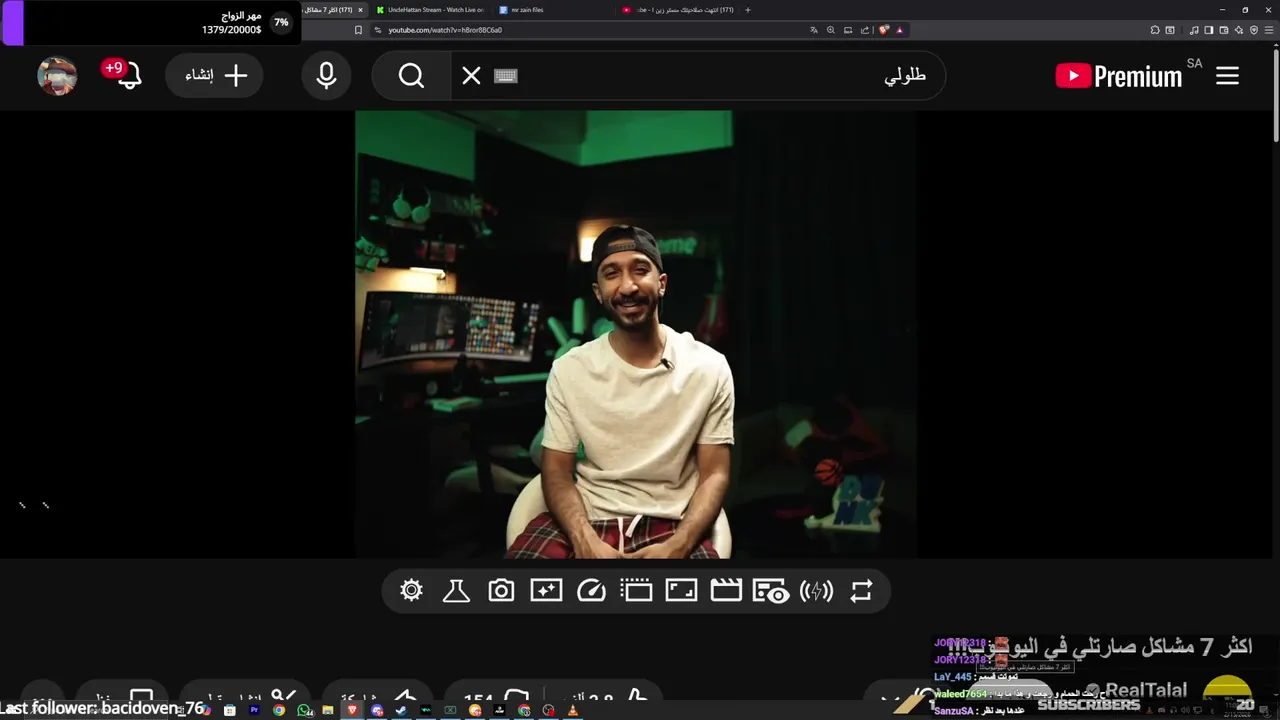The height and width of the screenshot is (720, 1280).
Task: Click the bookmark icon left of address bar
Action: [x=358, y=30]
